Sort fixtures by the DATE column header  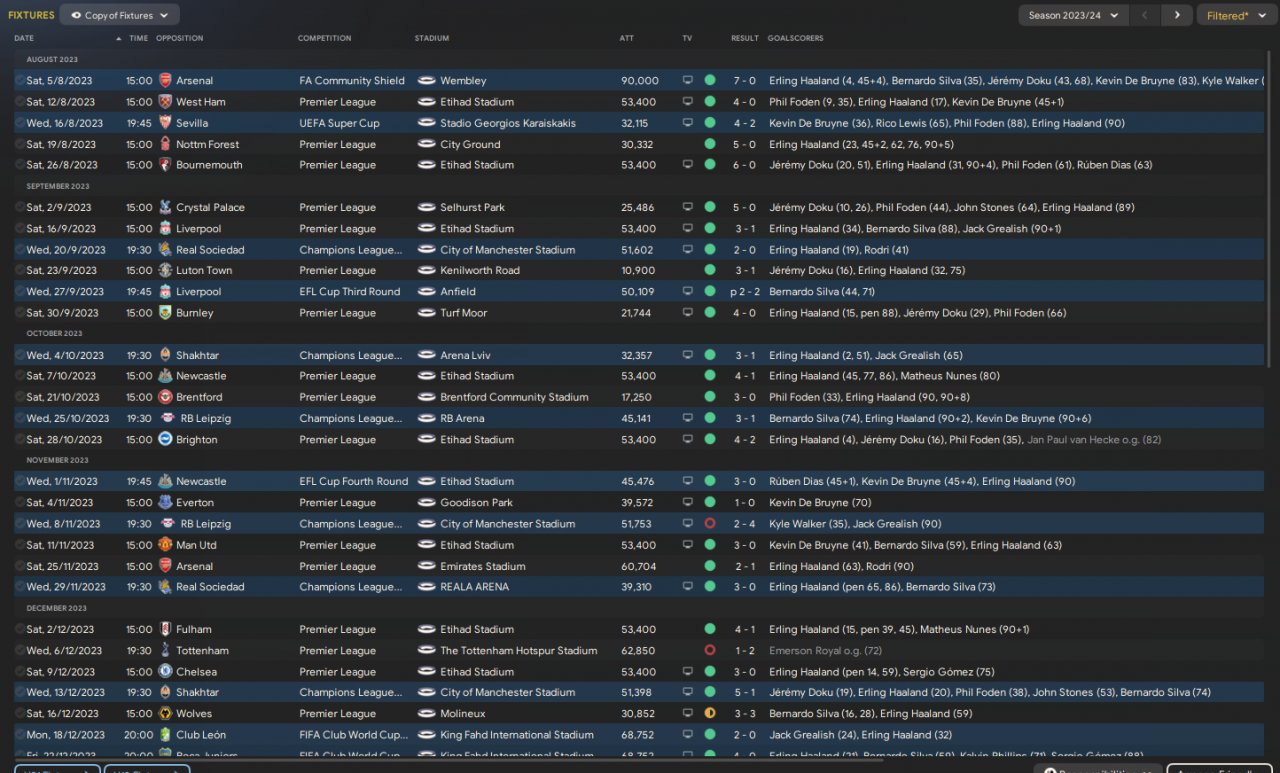pyautogui.click(x=24, y=38)
